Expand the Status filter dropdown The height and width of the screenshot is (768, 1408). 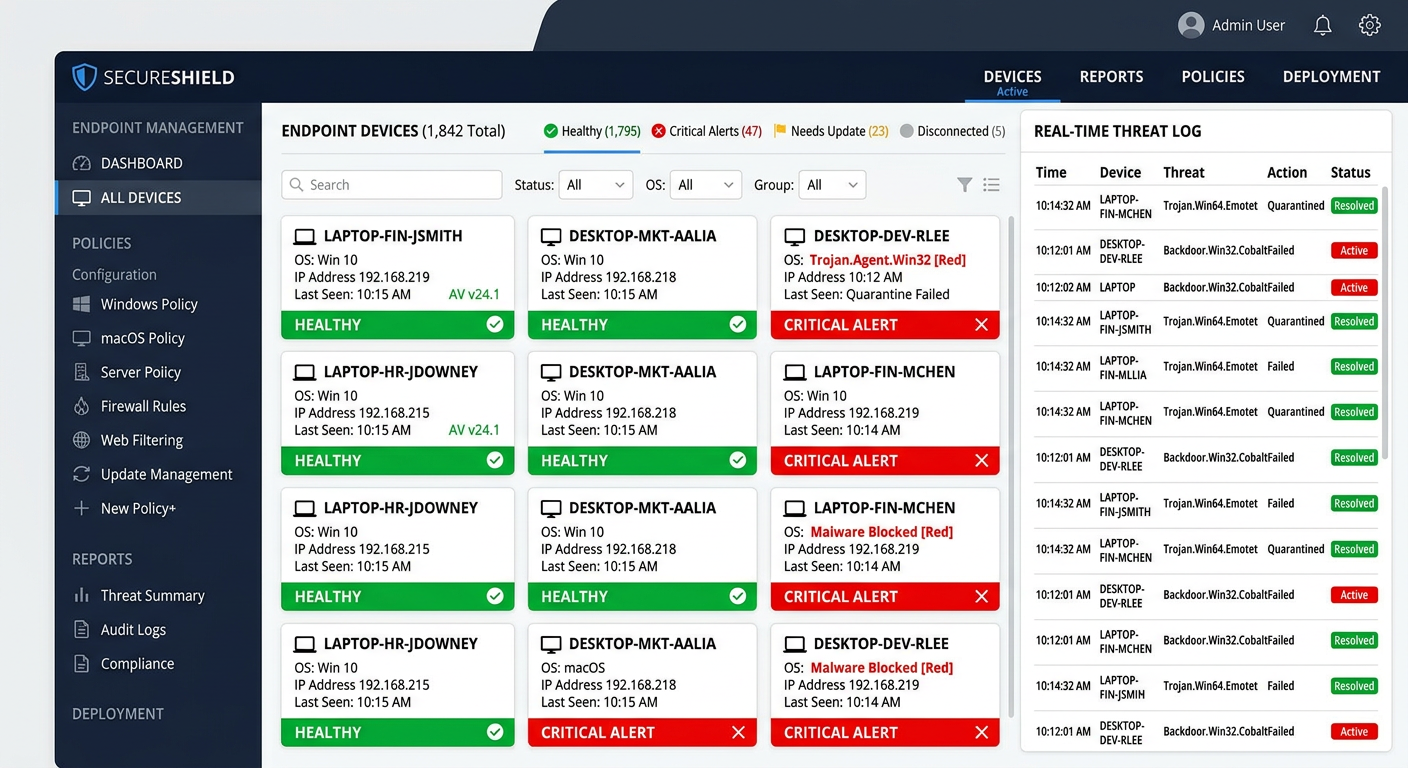point(595,185)
